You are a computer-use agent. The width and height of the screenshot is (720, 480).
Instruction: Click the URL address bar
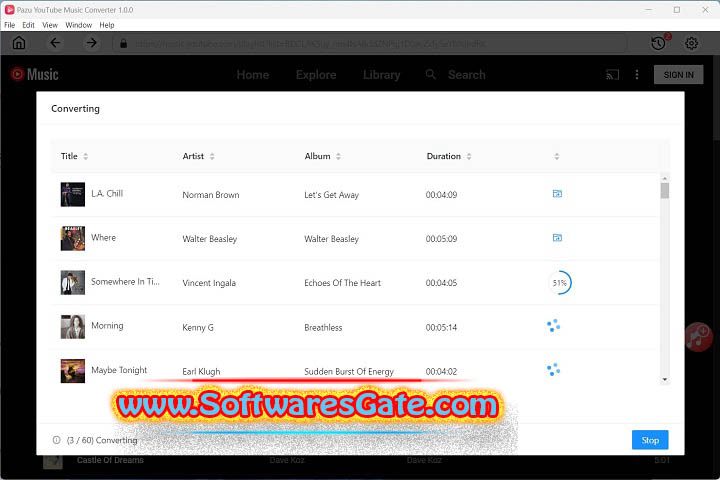click(x=370, y=44)
